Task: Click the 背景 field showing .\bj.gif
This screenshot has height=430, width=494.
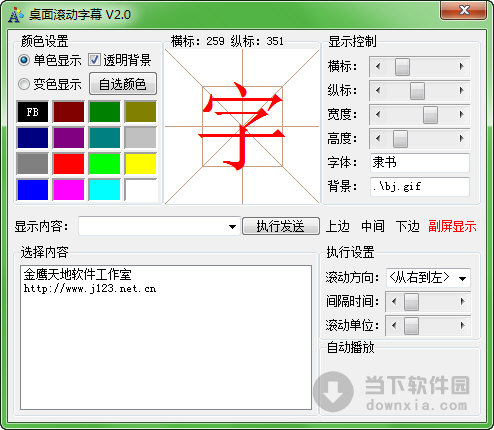Action: coord(420,187)
